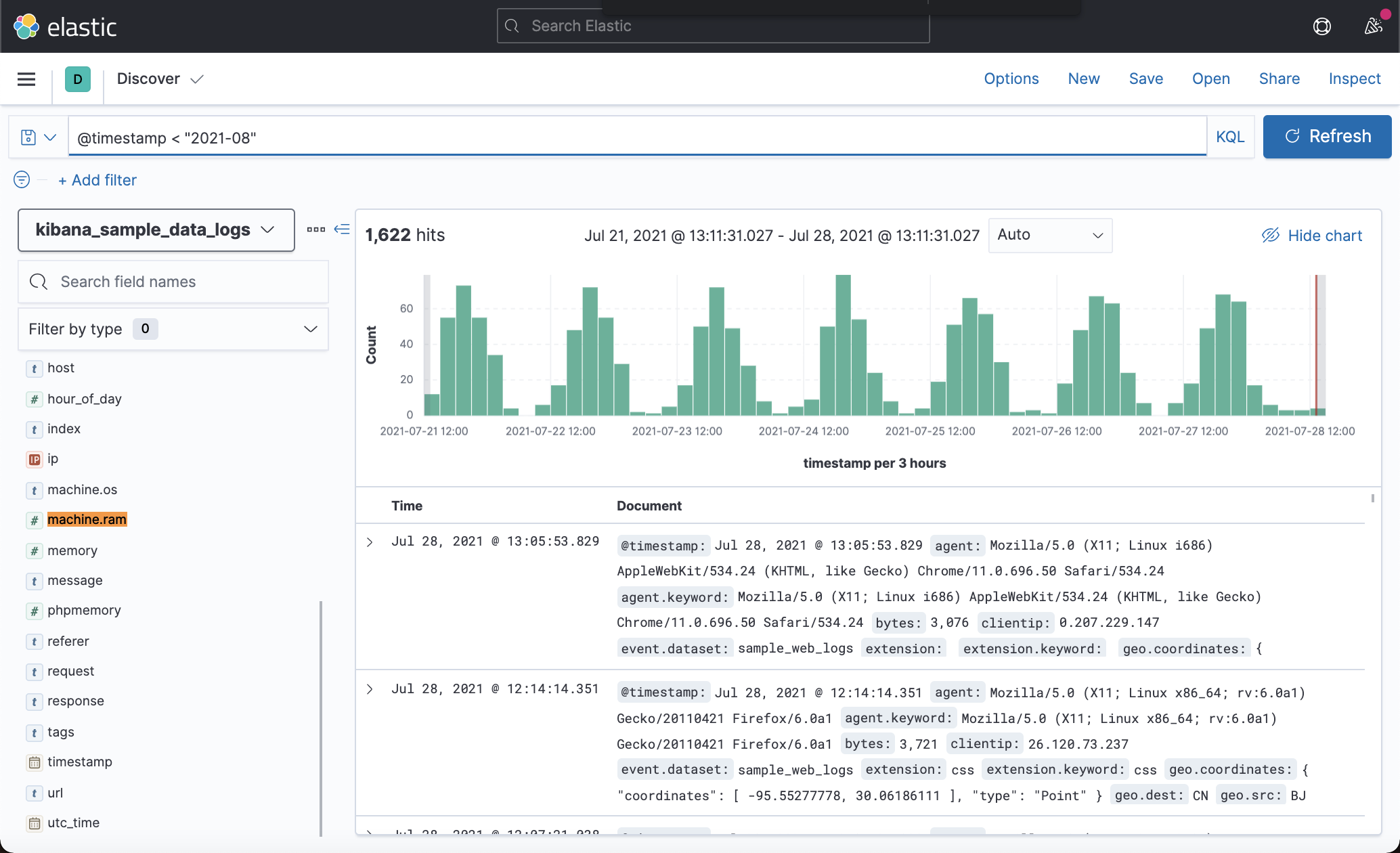Click inside the KQL query input field

tap(542, 137)
